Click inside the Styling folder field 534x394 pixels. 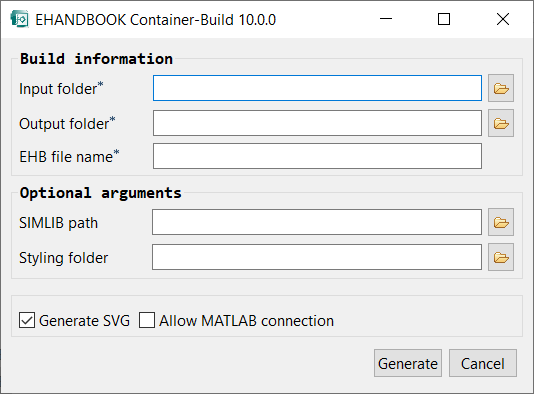pyautogui.click(x=317, y=257)
